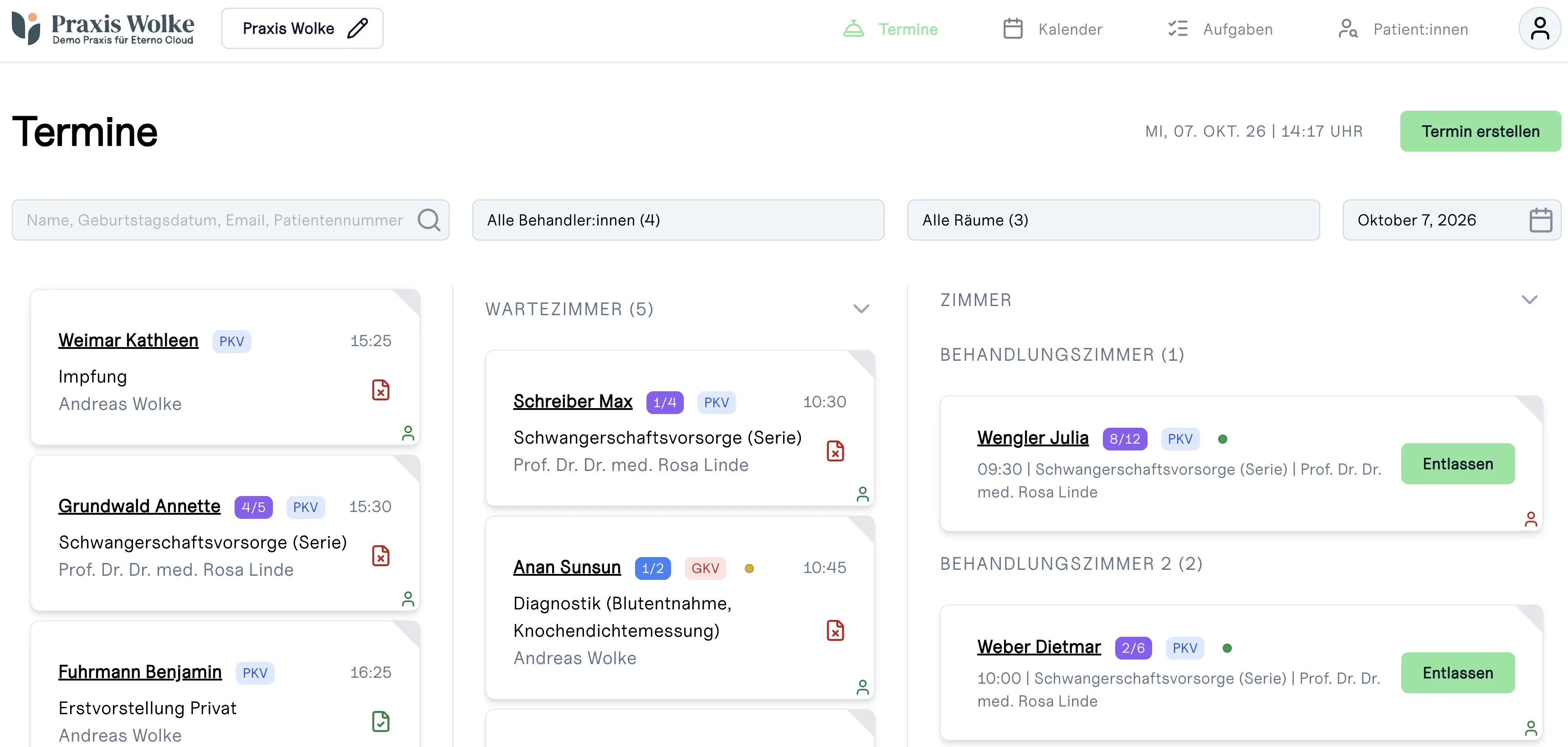Click red document icon on Anan Sunsun card

point(835,630)
